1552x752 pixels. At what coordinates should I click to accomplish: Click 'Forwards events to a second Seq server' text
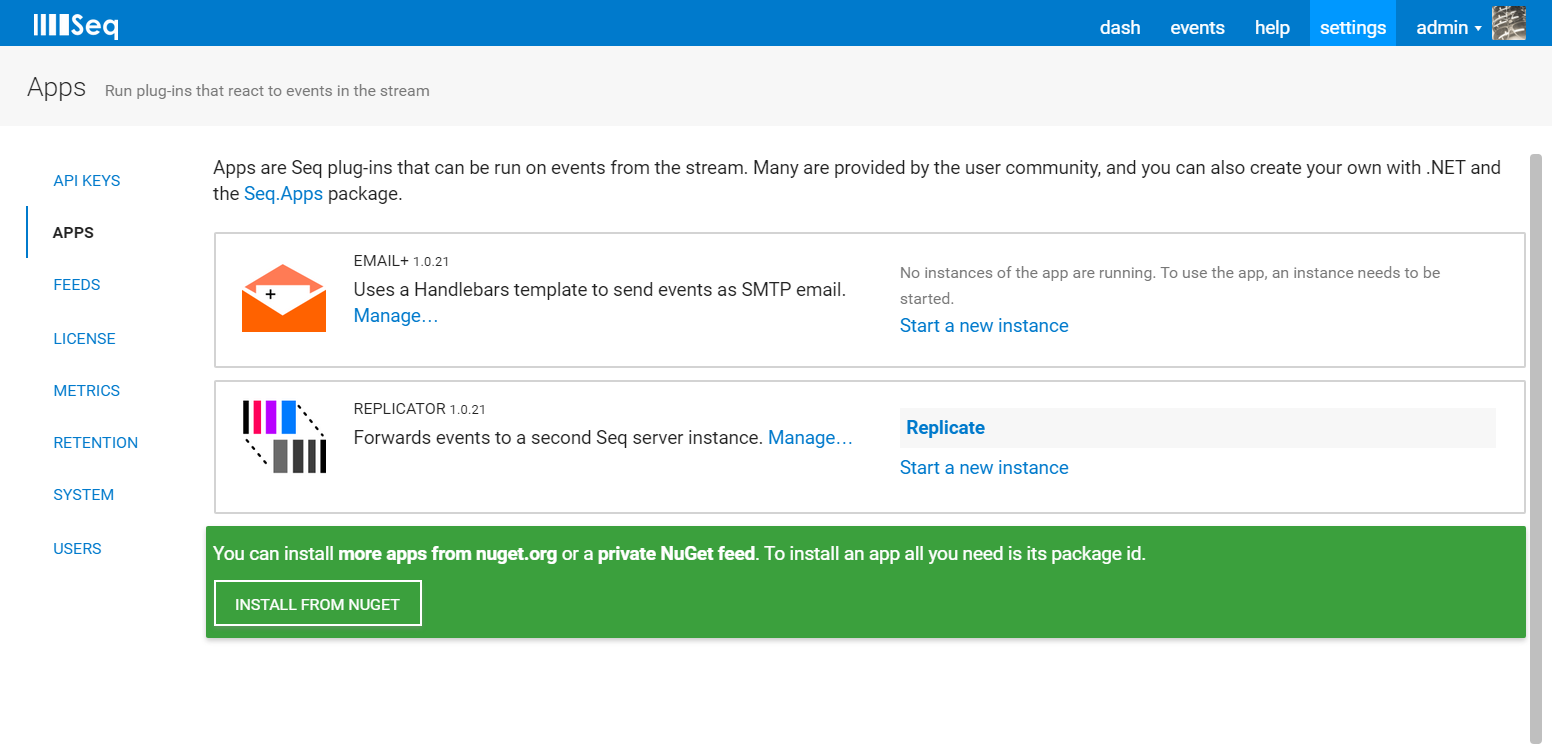coord(559,438)
